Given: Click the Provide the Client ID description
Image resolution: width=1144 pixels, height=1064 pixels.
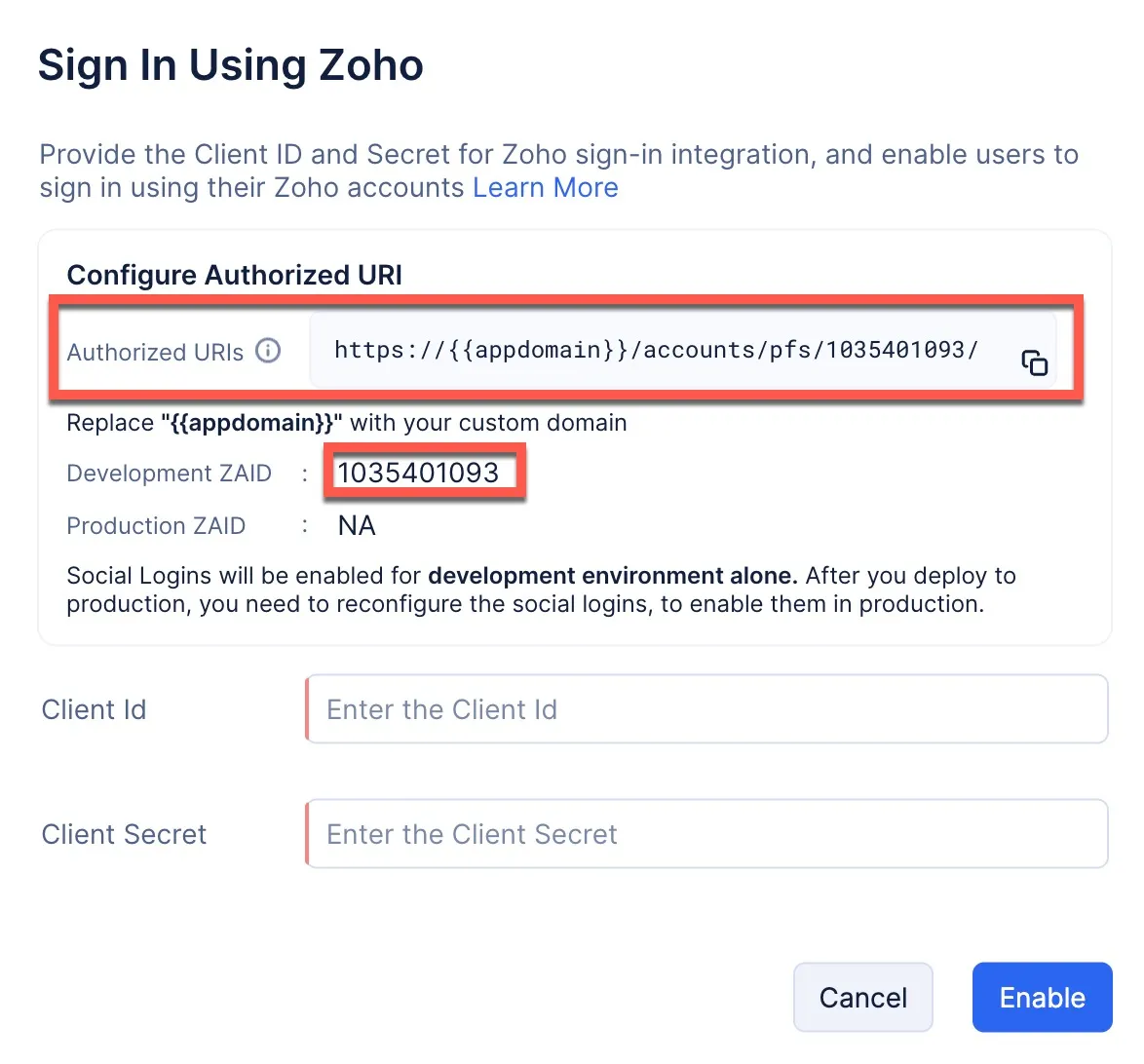Looking at the screenshot, I should (558, 155).
